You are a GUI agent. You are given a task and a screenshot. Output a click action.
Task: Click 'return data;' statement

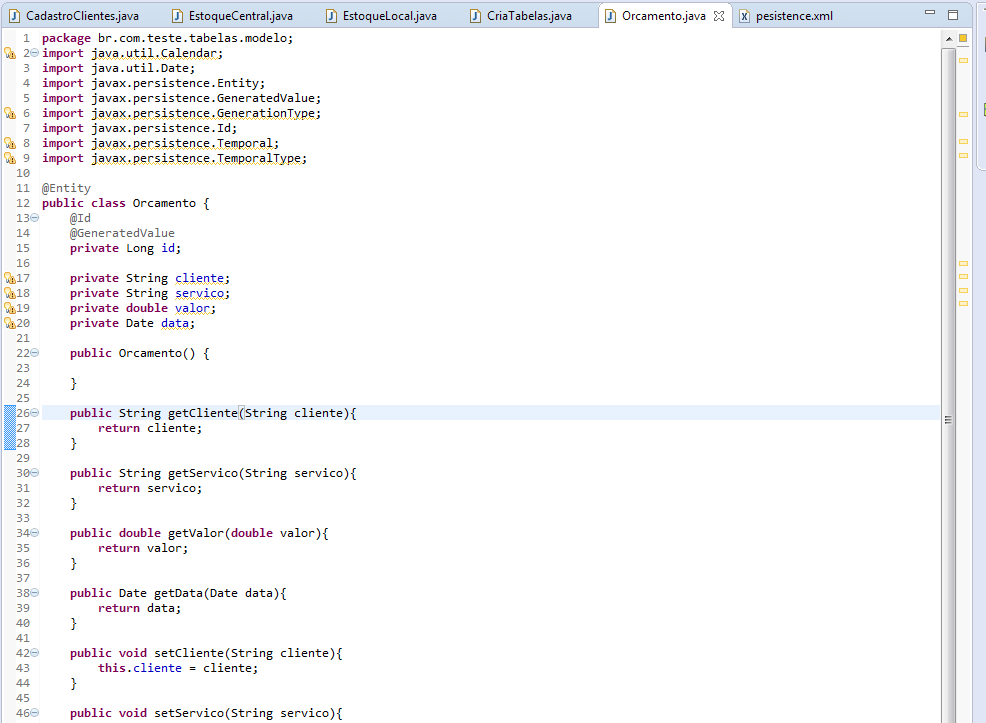[140, 608]
